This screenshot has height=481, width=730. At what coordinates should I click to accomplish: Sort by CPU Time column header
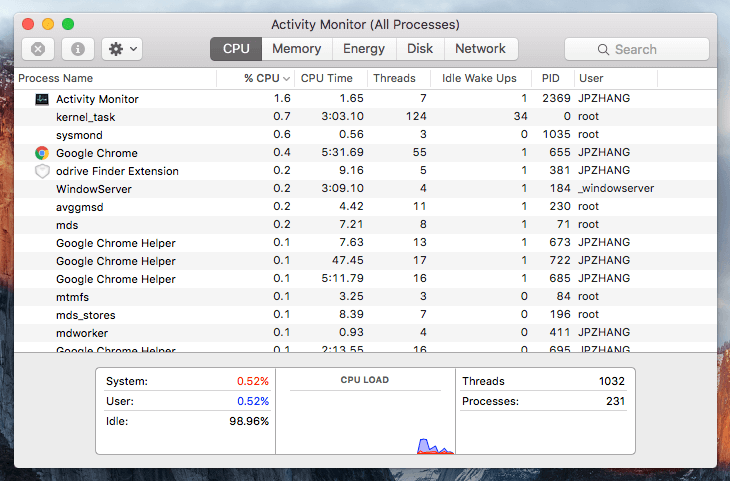(331, 78)
